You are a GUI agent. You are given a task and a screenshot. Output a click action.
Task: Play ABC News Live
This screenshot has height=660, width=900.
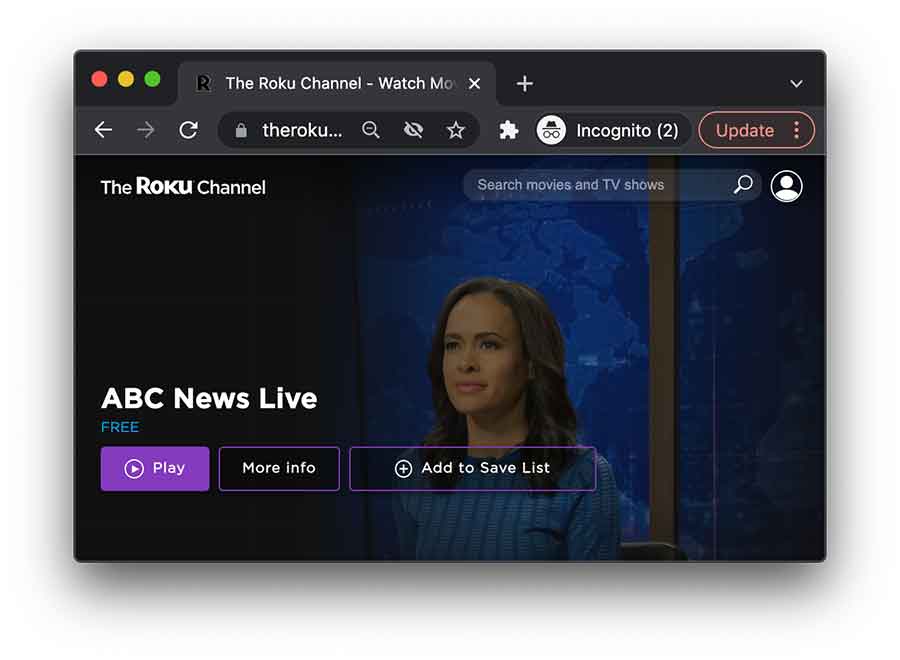click(155, 468)
